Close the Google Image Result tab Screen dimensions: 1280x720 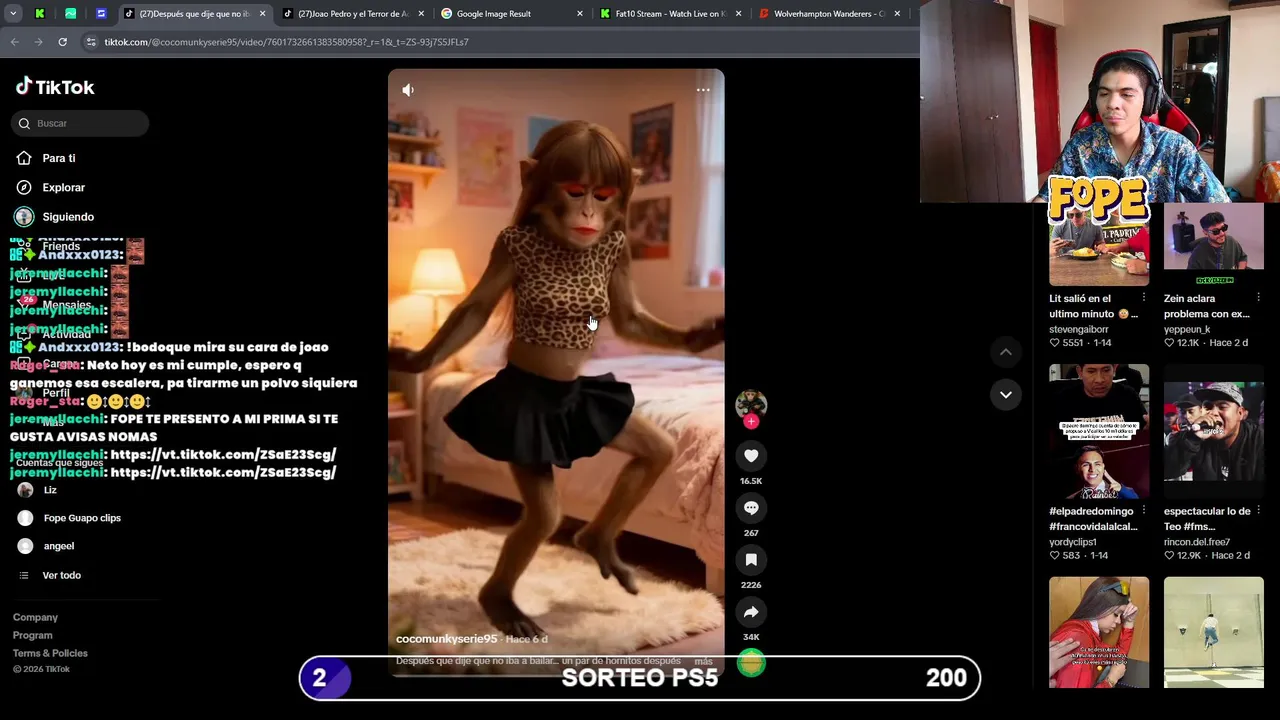pyautogui.click(x=579, y=14)
